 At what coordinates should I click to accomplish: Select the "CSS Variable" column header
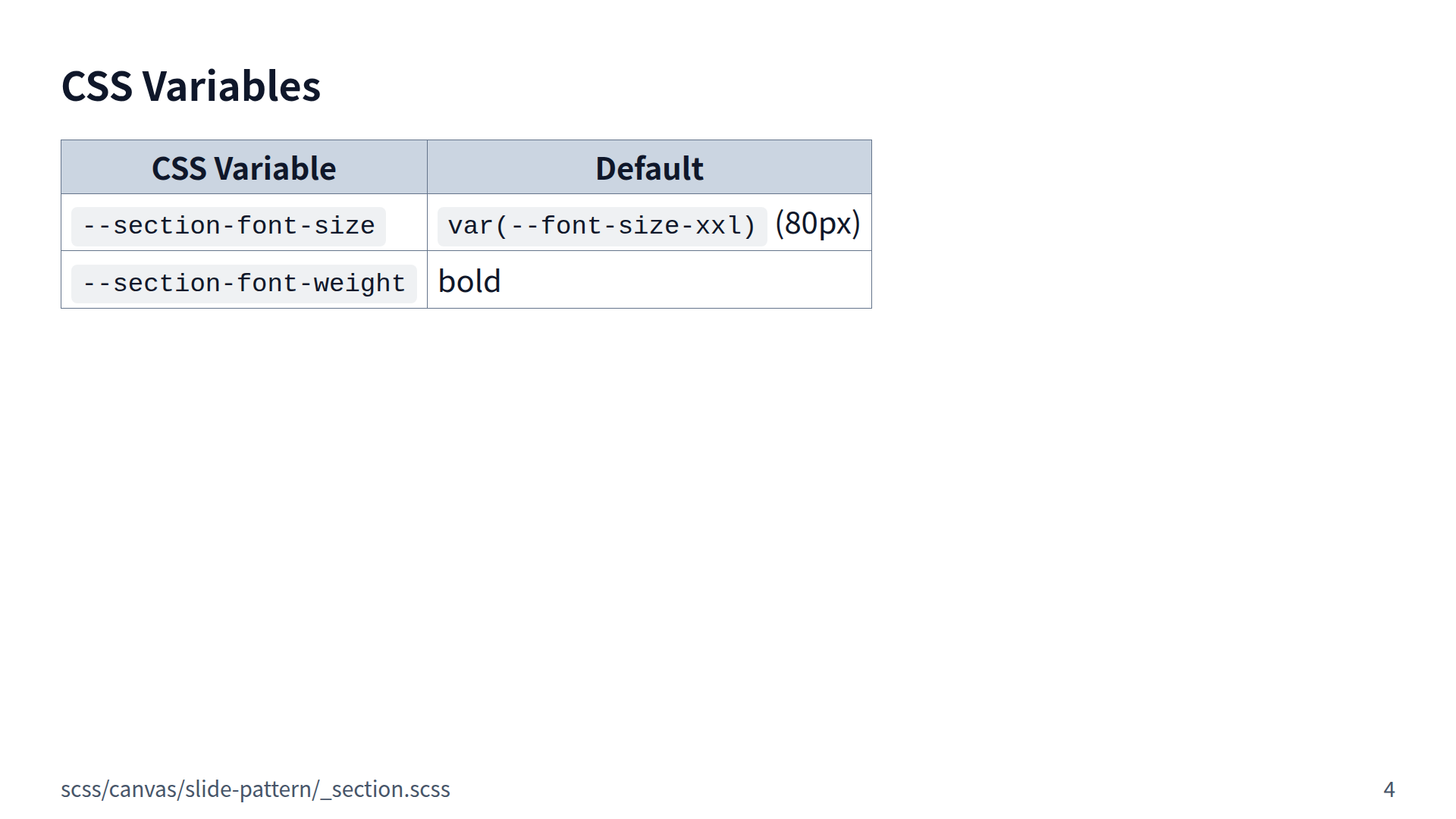[243, 168]
